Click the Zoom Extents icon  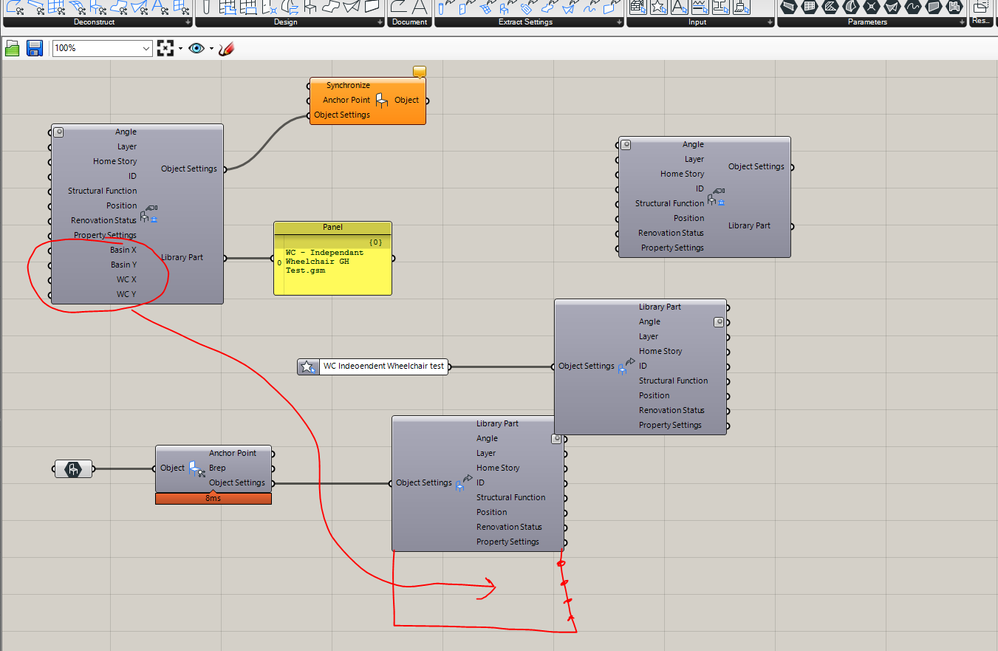coord(165,48)
